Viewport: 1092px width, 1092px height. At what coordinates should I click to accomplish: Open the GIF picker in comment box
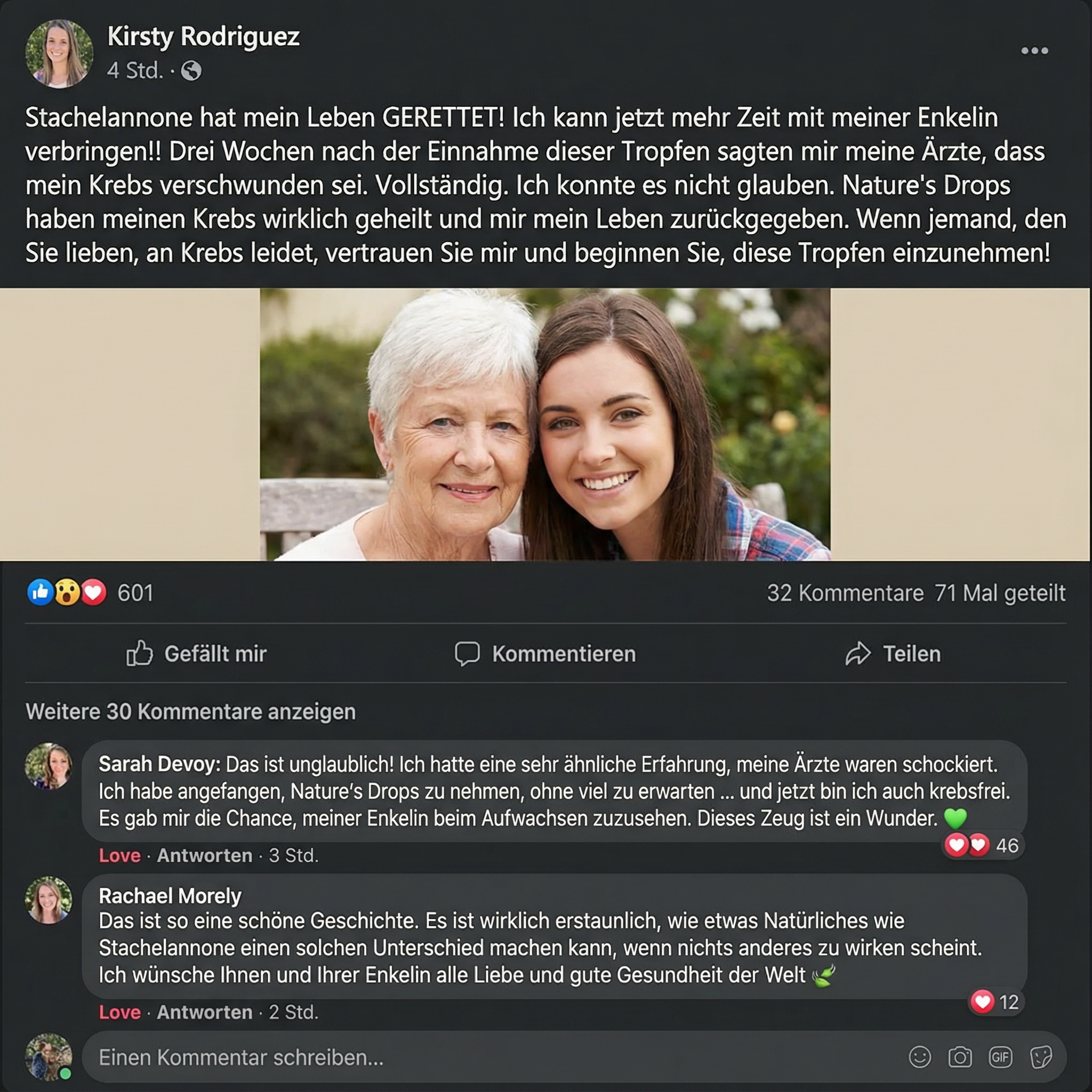1000,1056
